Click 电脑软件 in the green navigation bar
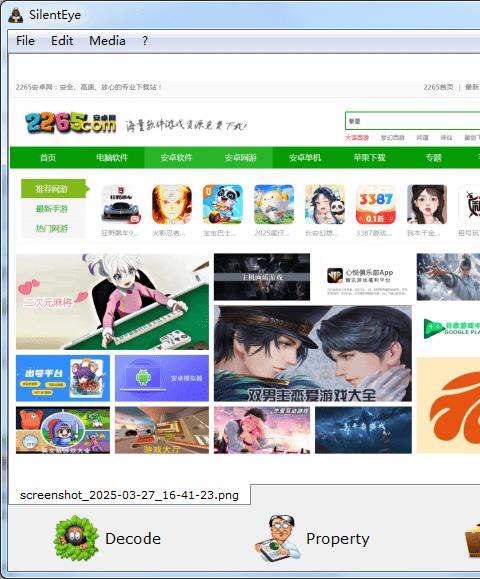The height and width of the screenshot is (579, 480). pos(112,158)
